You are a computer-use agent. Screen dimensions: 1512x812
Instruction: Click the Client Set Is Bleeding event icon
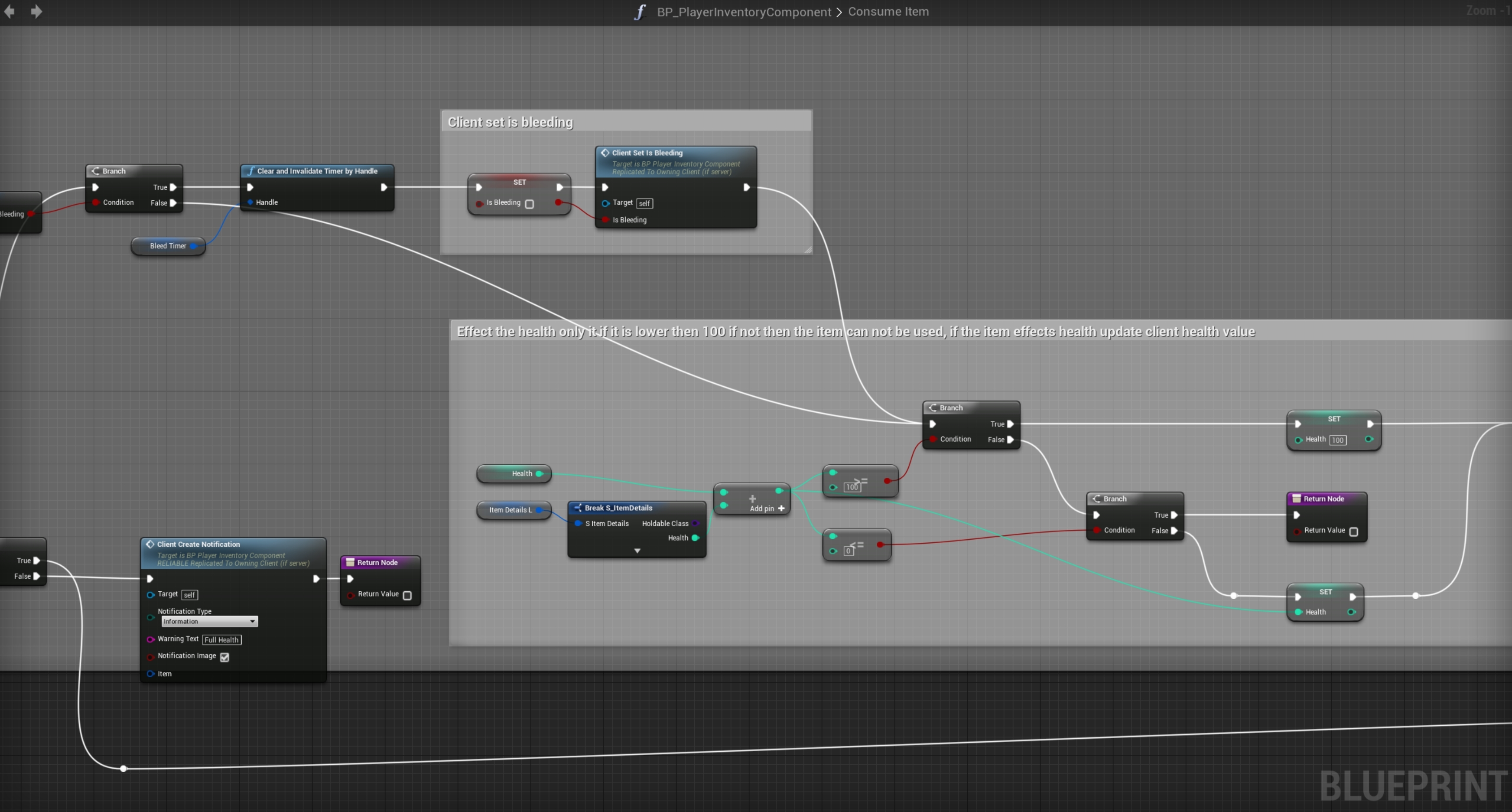click(605, 153)
